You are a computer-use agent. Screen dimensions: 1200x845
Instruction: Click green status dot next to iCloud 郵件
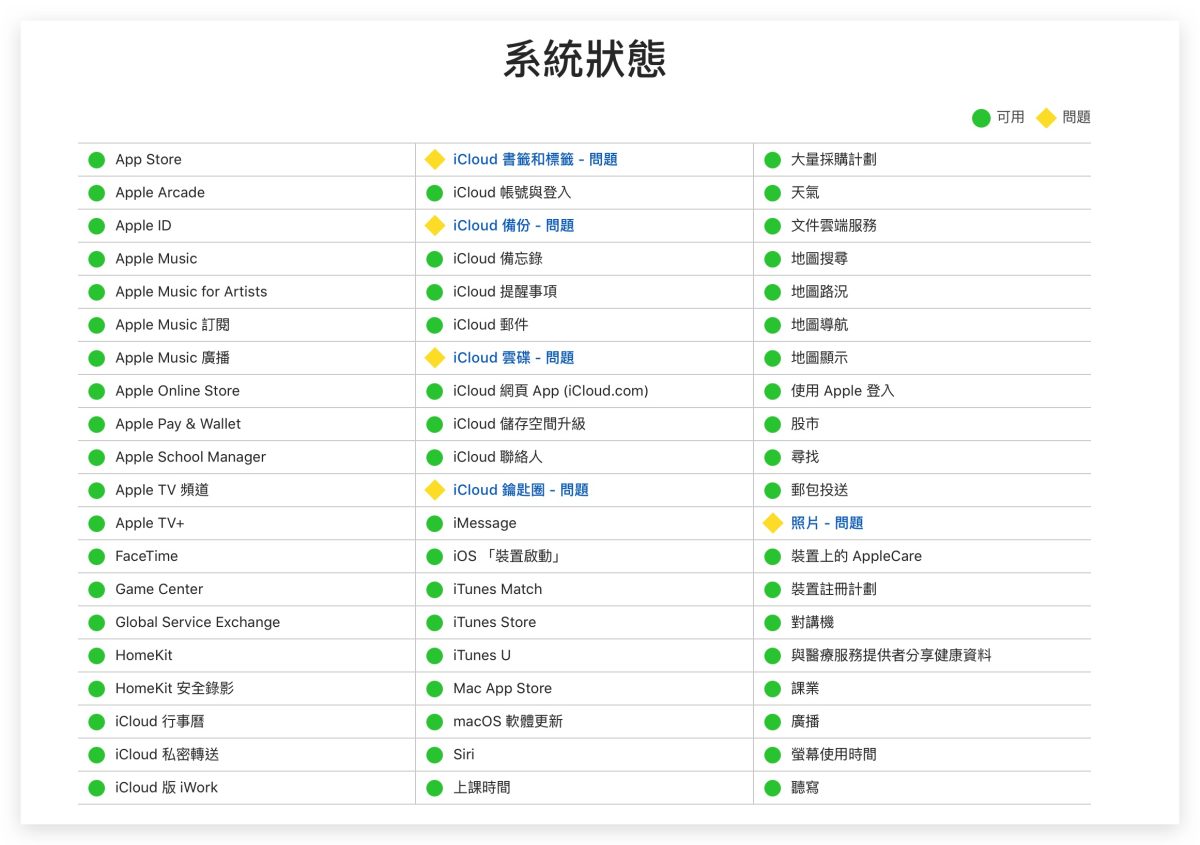434,324
